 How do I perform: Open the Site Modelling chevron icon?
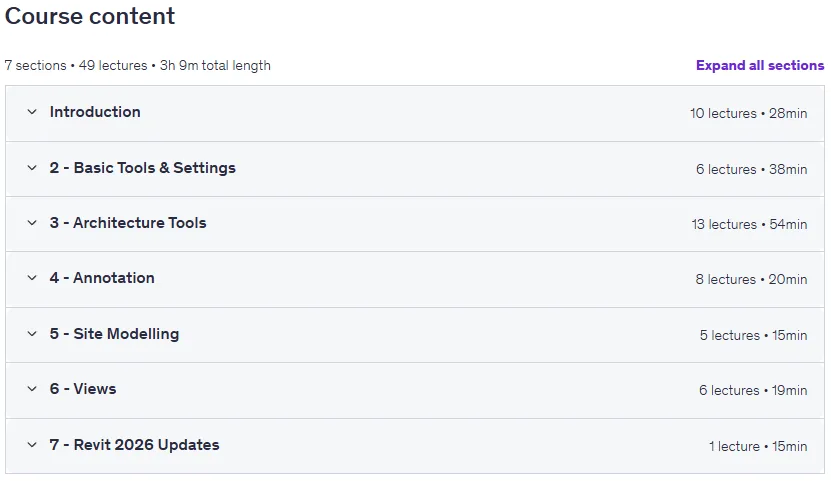click(32, 334)
